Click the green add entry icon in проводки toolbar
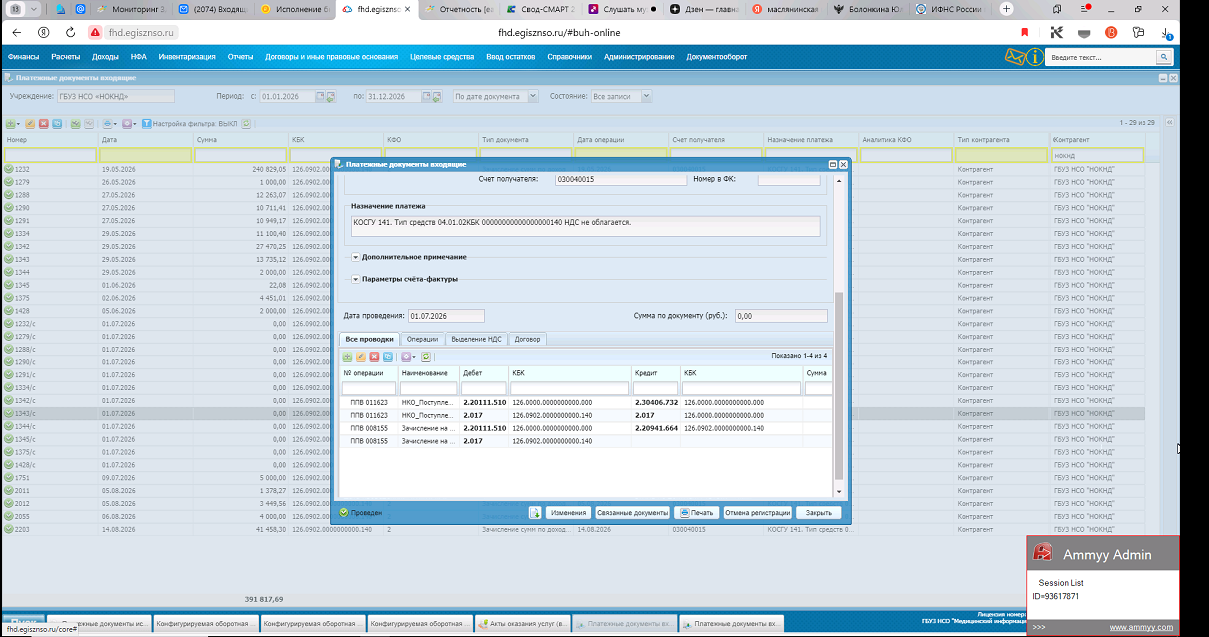 348,356
